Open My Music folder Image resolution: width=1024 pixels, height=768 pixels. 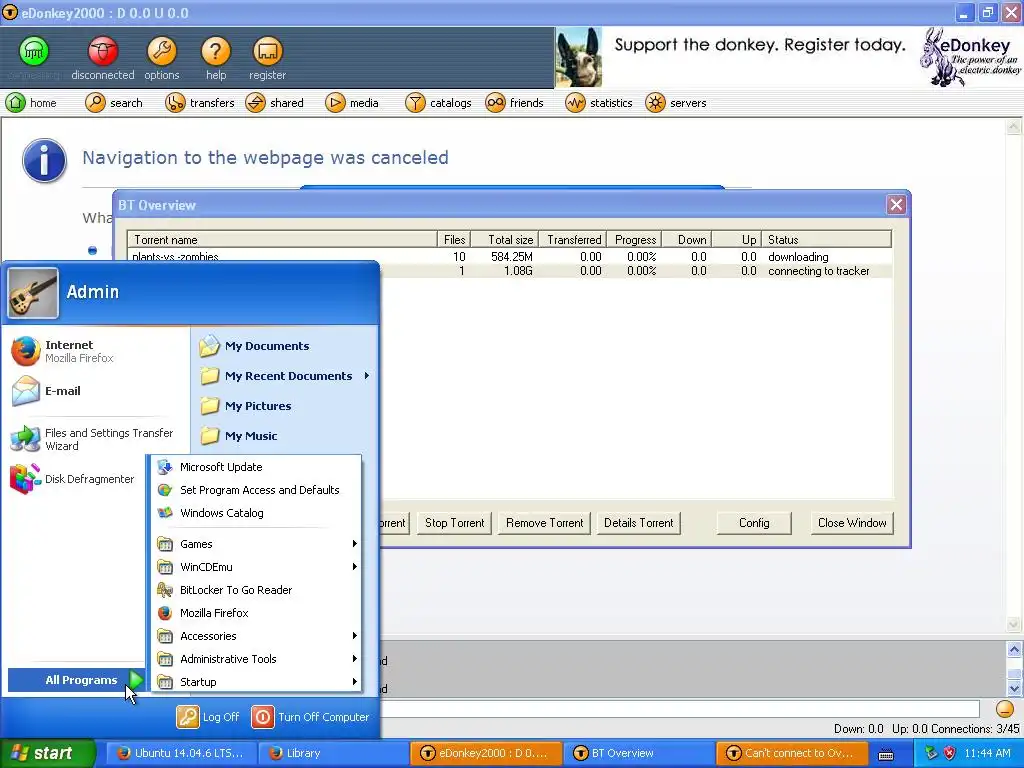238,436
